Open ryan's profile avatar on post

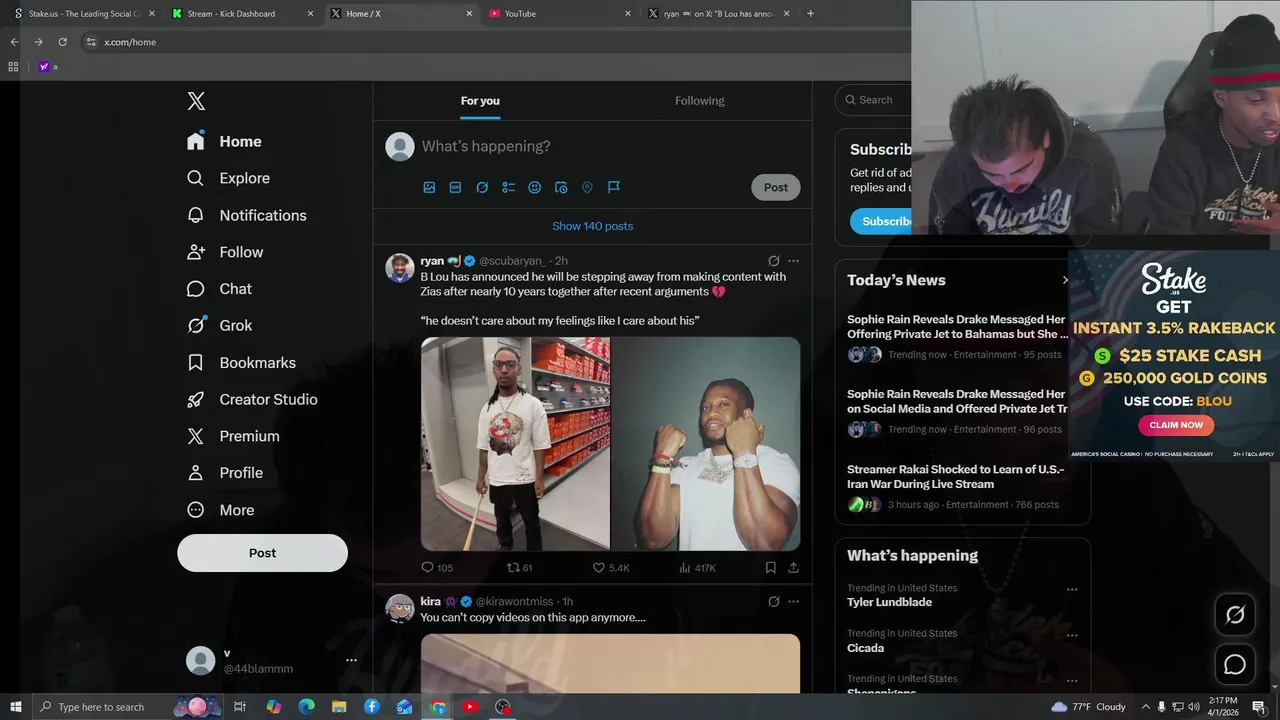[400, 268]
